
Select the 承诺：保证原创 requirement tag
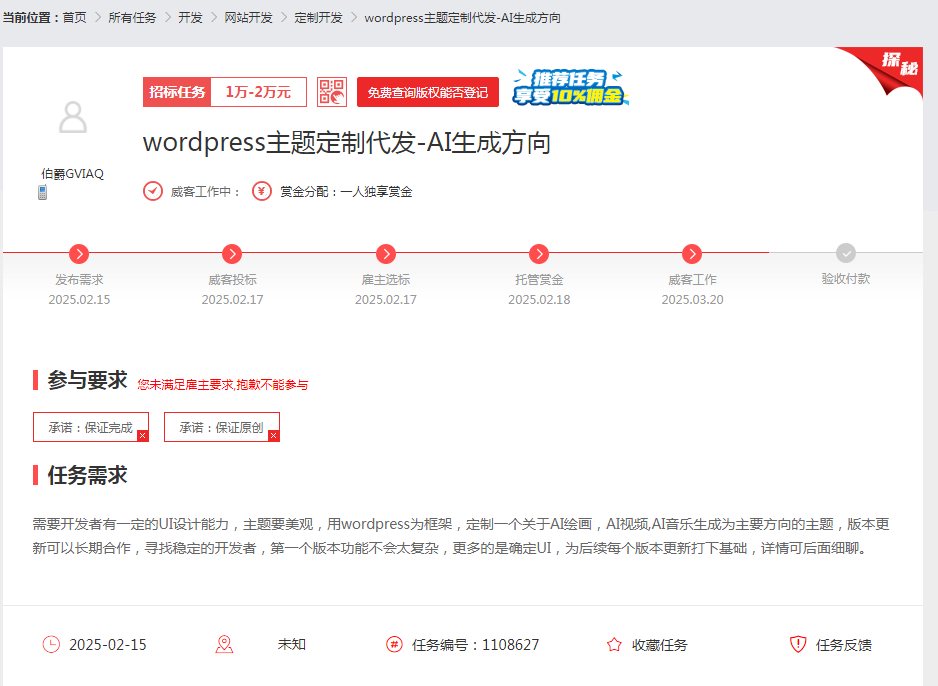(222, 427)
